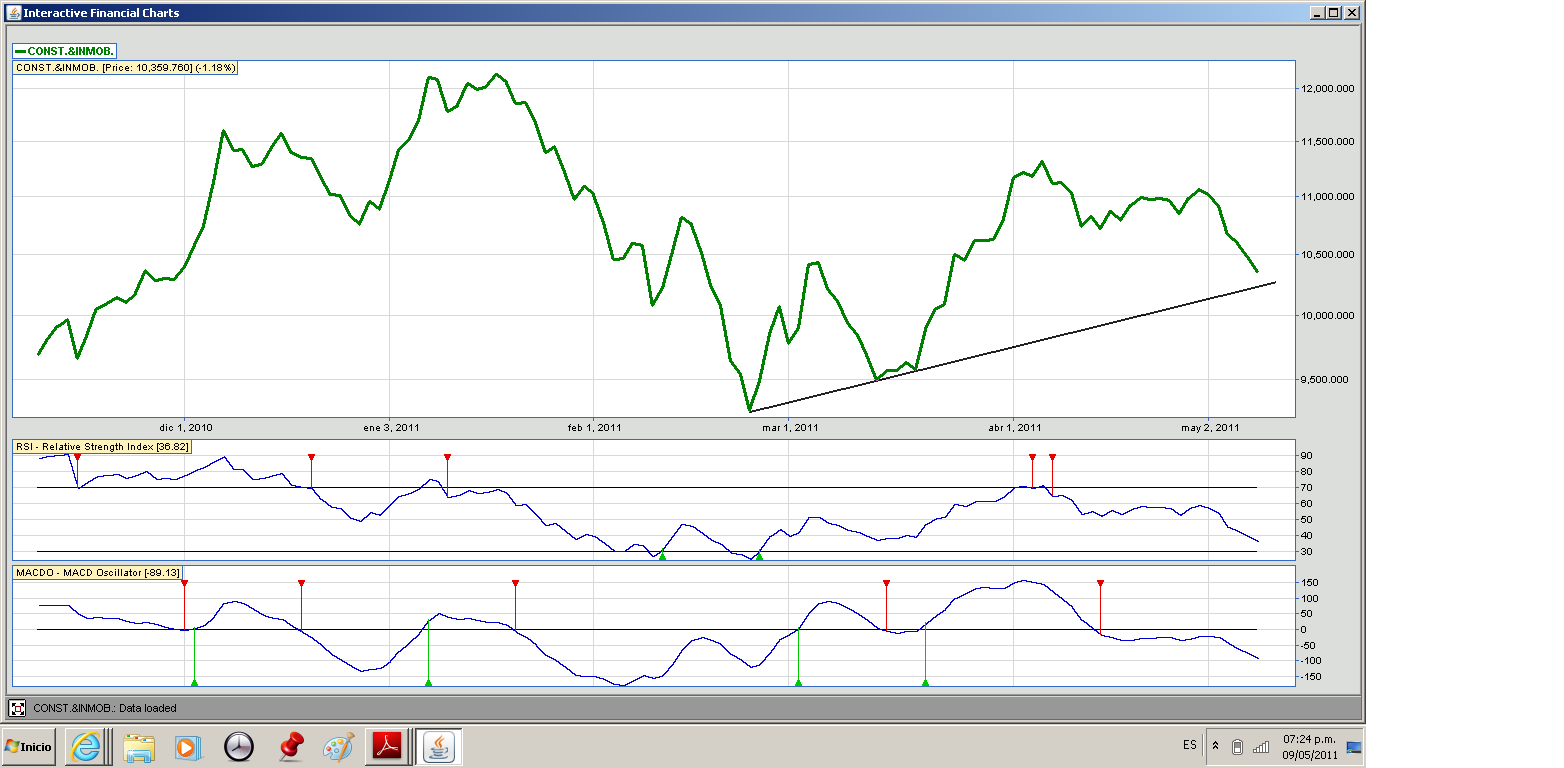Click the 11,500.000 price axis label
Viewport: 1564px width, 768px height.
point(1327,142)
